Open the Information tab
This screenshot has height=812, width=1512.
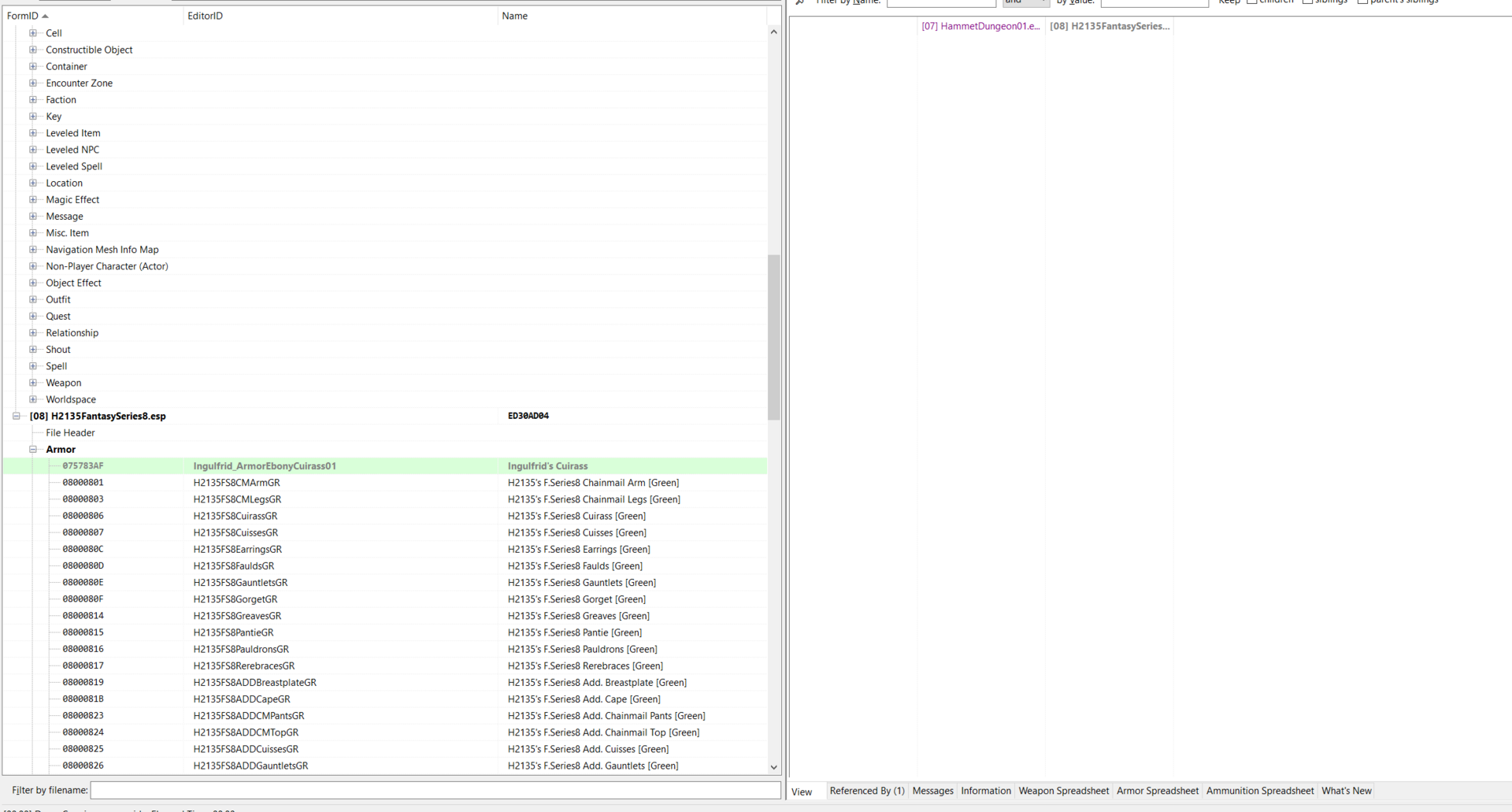coord(986,791)
